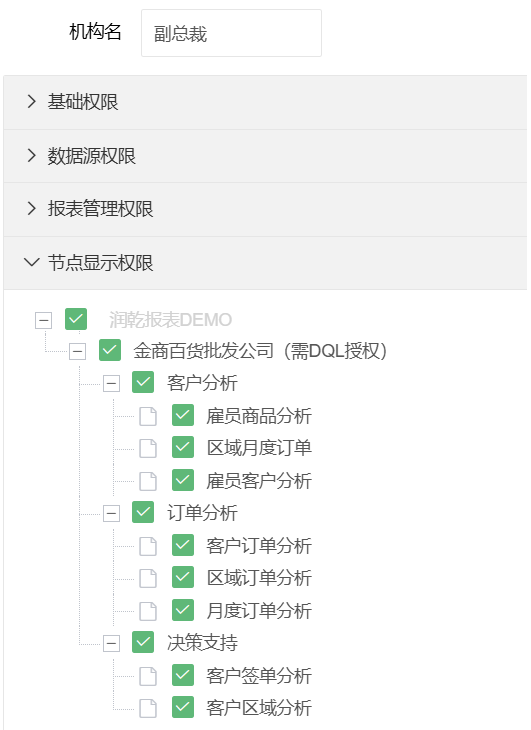Select the 月度订单分析 tree label
531x730 pixels.
259,611
